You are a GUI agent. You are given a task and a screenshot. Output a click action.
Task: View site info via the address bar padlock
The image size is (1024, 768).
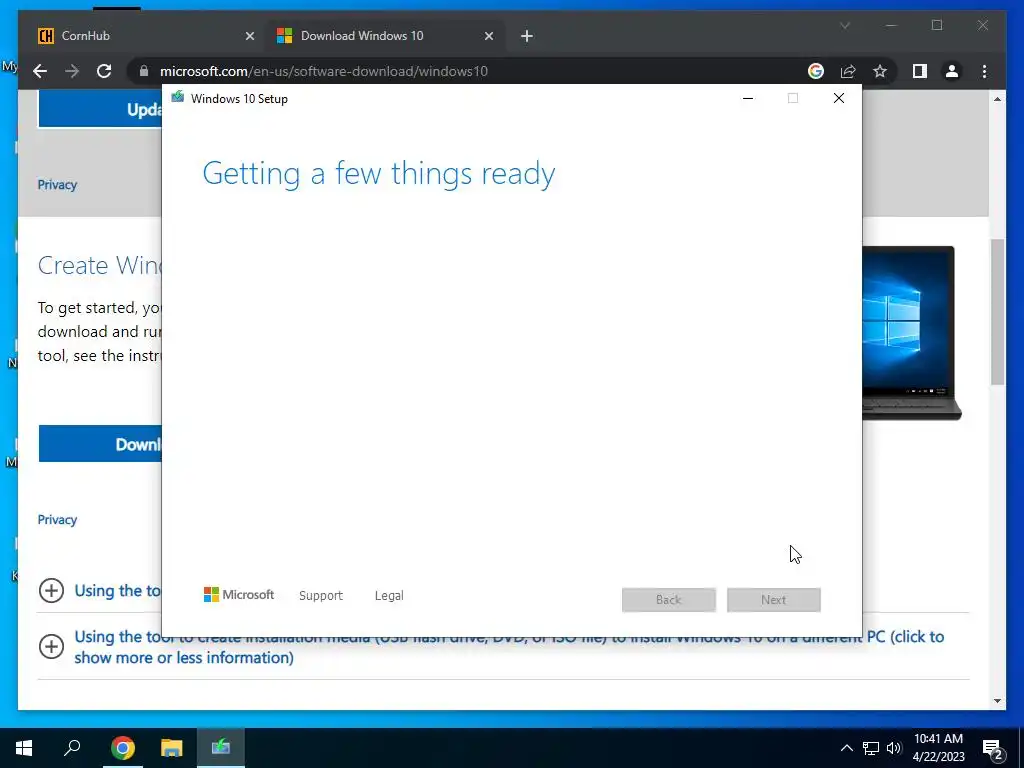144,71
